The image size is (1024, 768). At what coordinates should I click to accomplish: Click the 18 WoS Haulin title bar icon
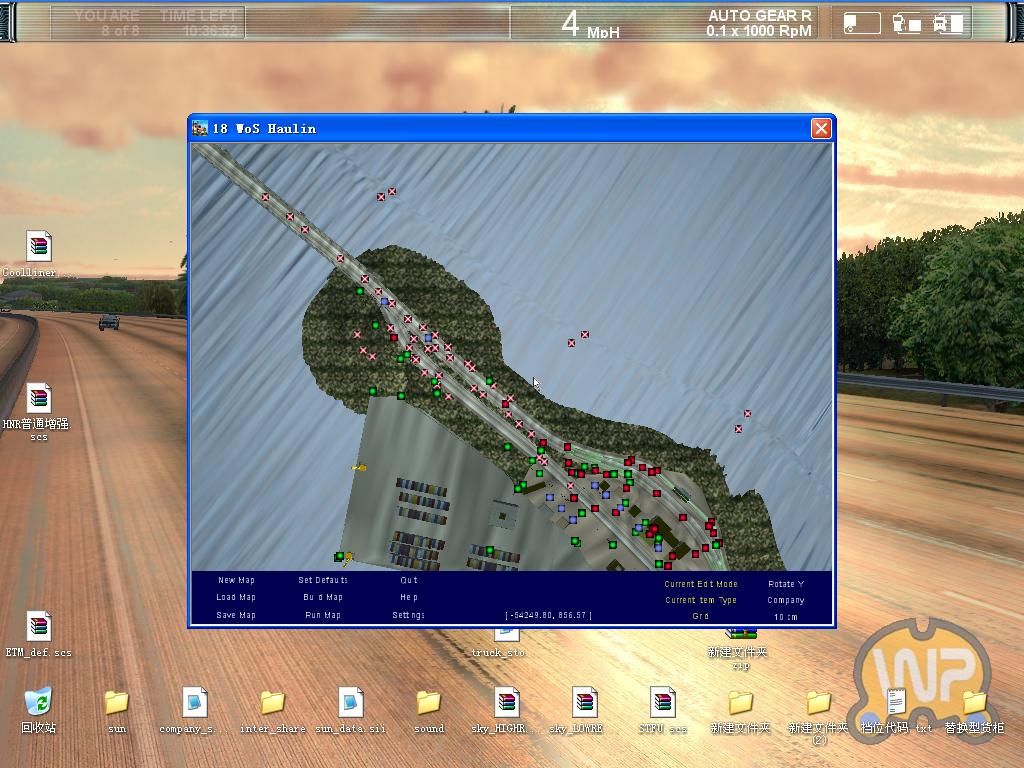(200, 128)
